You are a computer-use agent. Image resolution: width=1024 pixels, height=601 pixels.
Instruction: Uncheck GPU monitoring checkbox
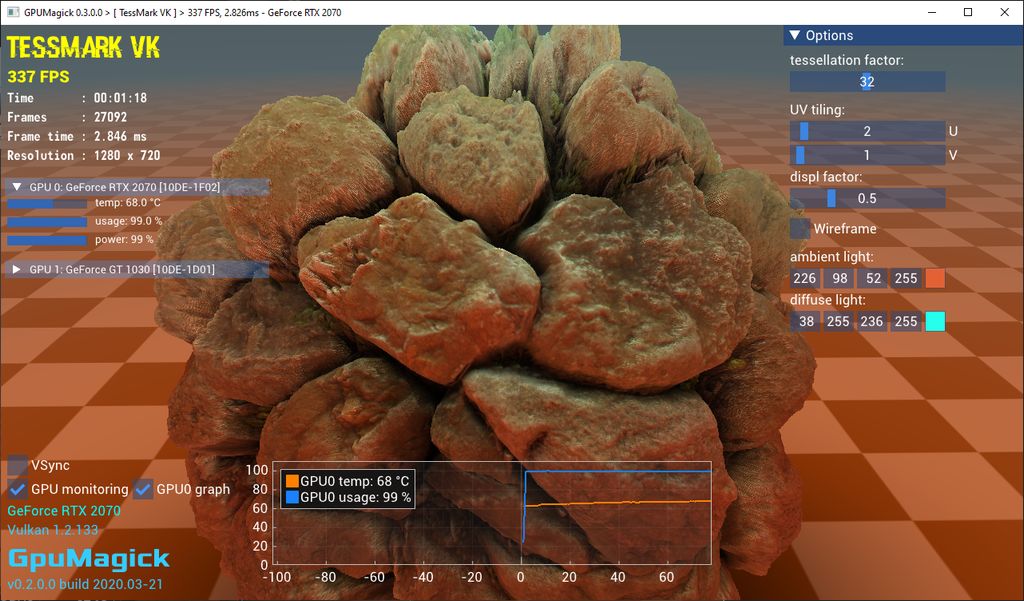pyautogui.click(x=18, y=489)
